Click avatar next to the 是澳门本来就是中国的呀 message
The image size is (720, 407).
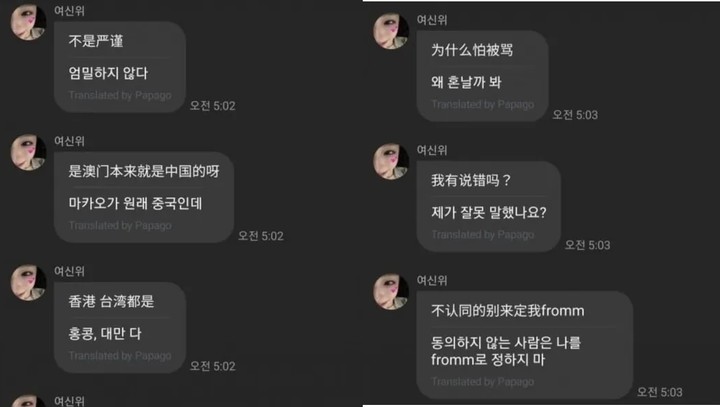[28, 152]
